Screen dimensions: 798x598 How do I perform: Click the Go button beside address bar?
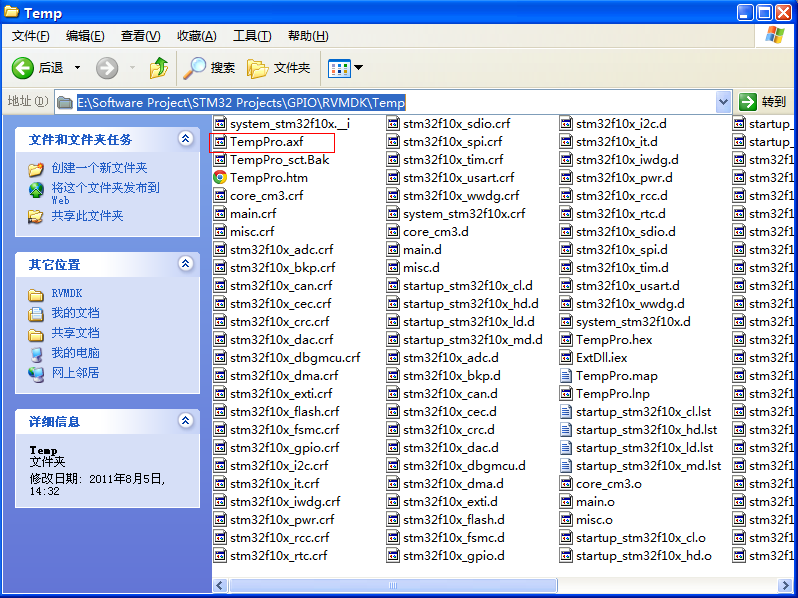click(764, 102)
